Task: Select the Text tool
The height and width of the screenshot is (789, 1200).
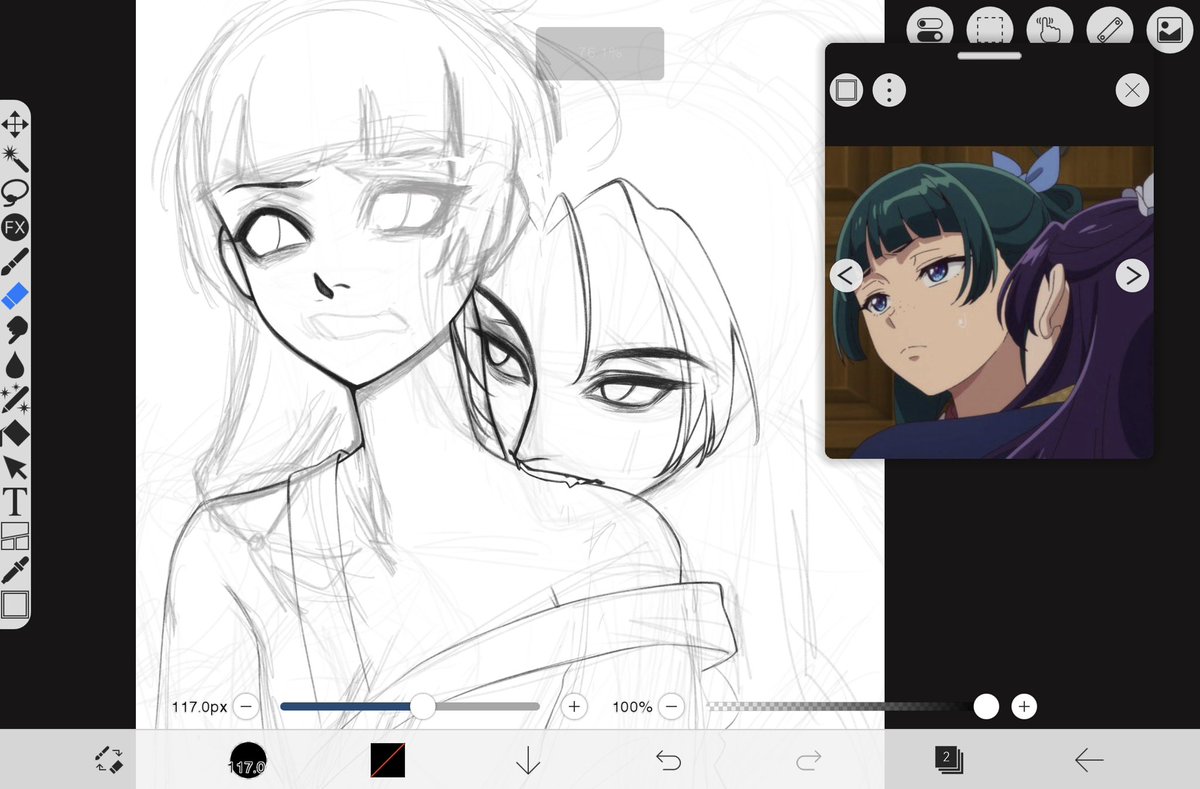Action: click(14, 501)
